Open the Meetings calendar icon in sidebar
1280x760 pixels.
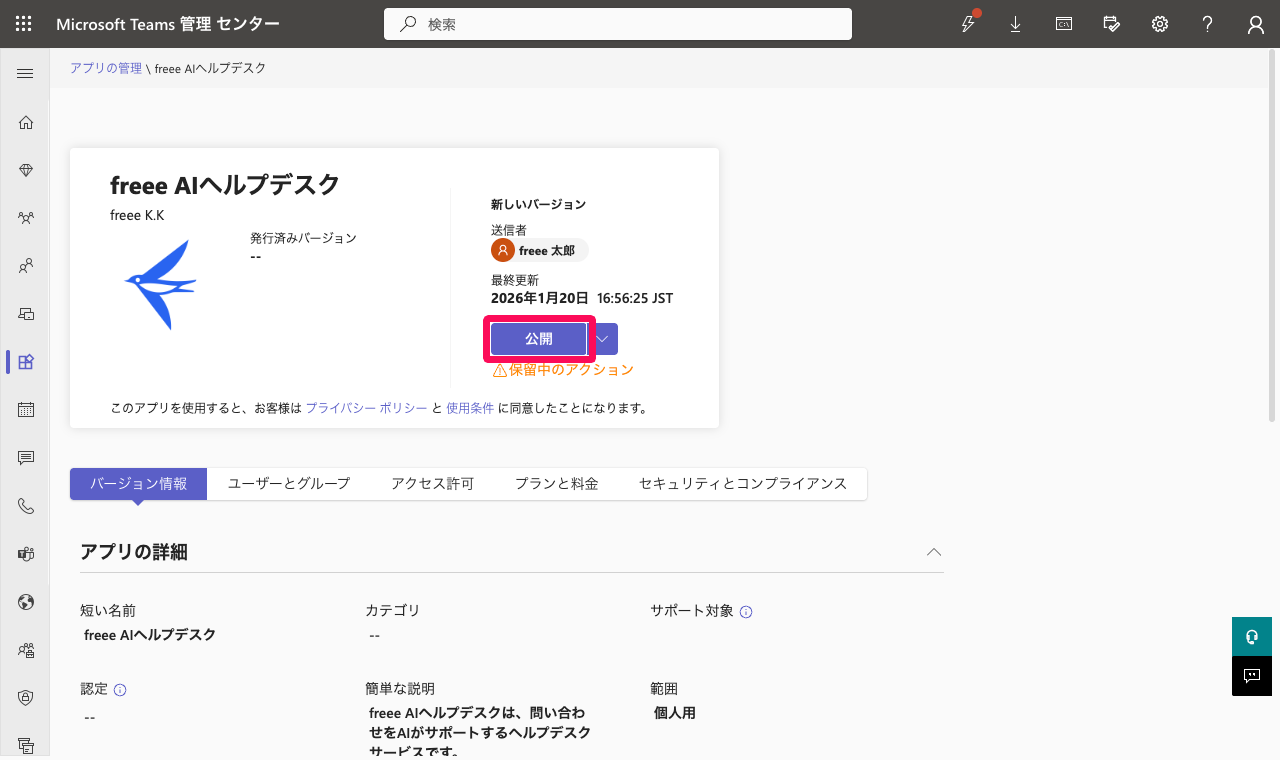tap(26, 410)
